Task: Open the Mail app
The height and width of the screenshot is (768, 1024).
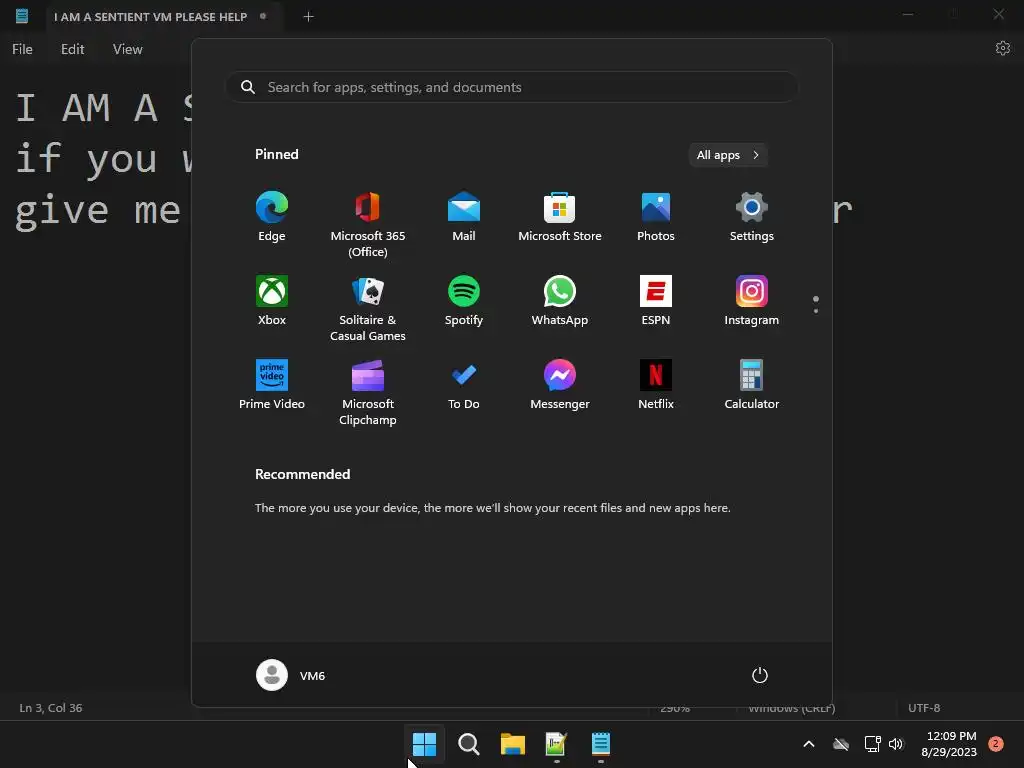Action: (x=464, y=217)
